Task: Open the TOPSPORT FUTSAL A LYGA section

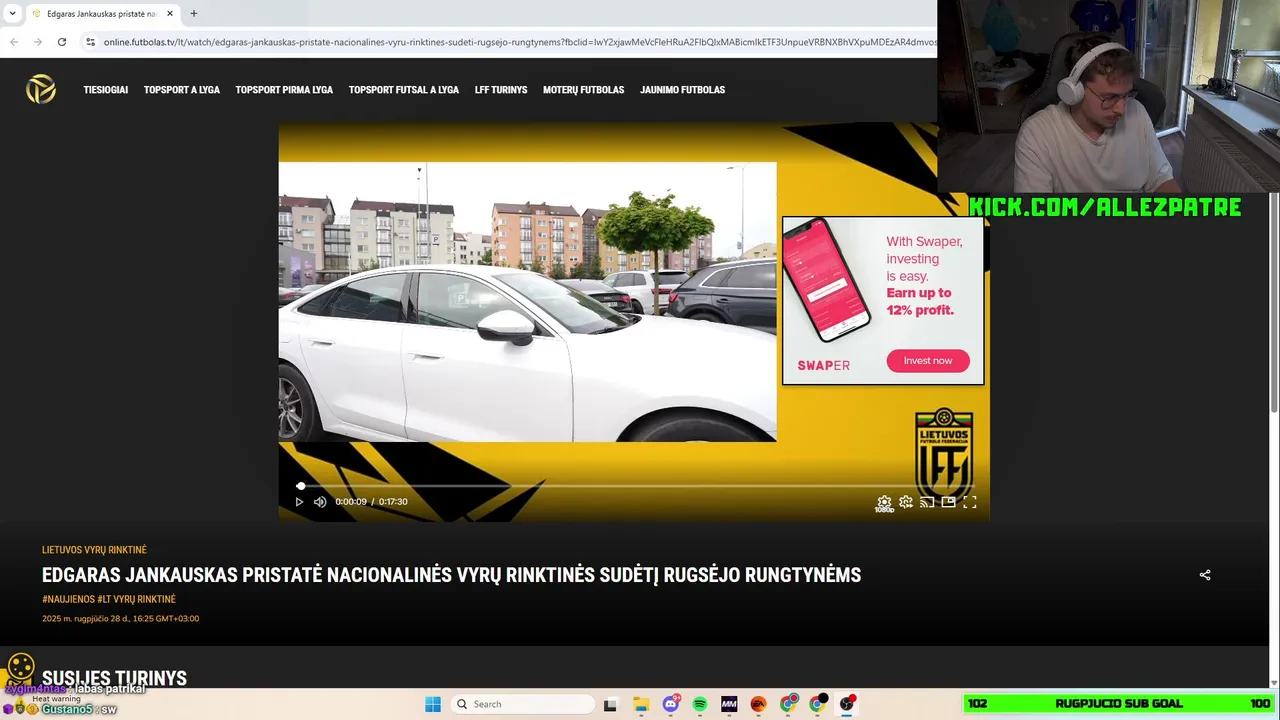Action: (x=404, y=90)
